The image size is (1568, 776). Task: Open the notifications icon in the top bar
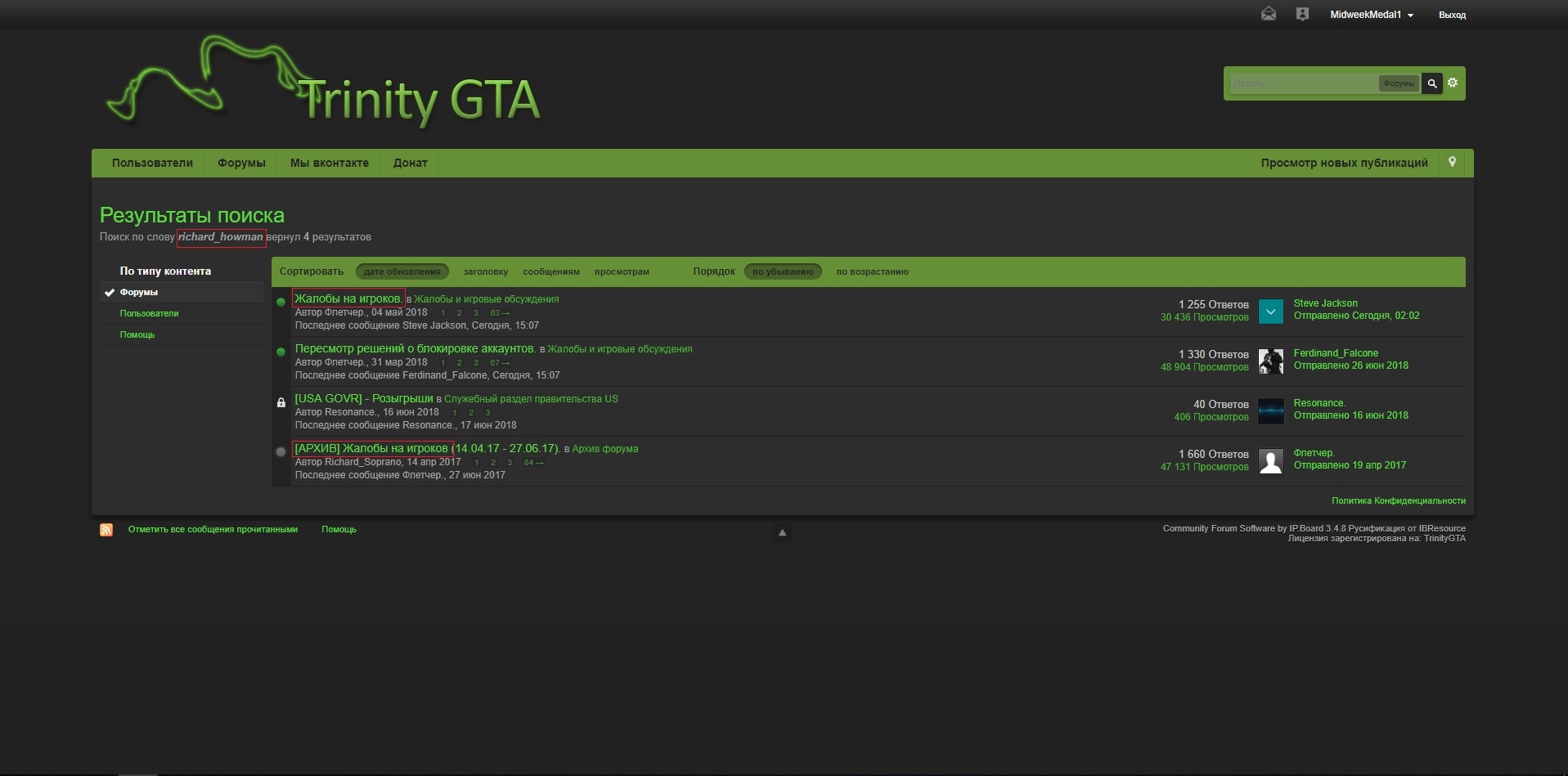coord(1302,14)
